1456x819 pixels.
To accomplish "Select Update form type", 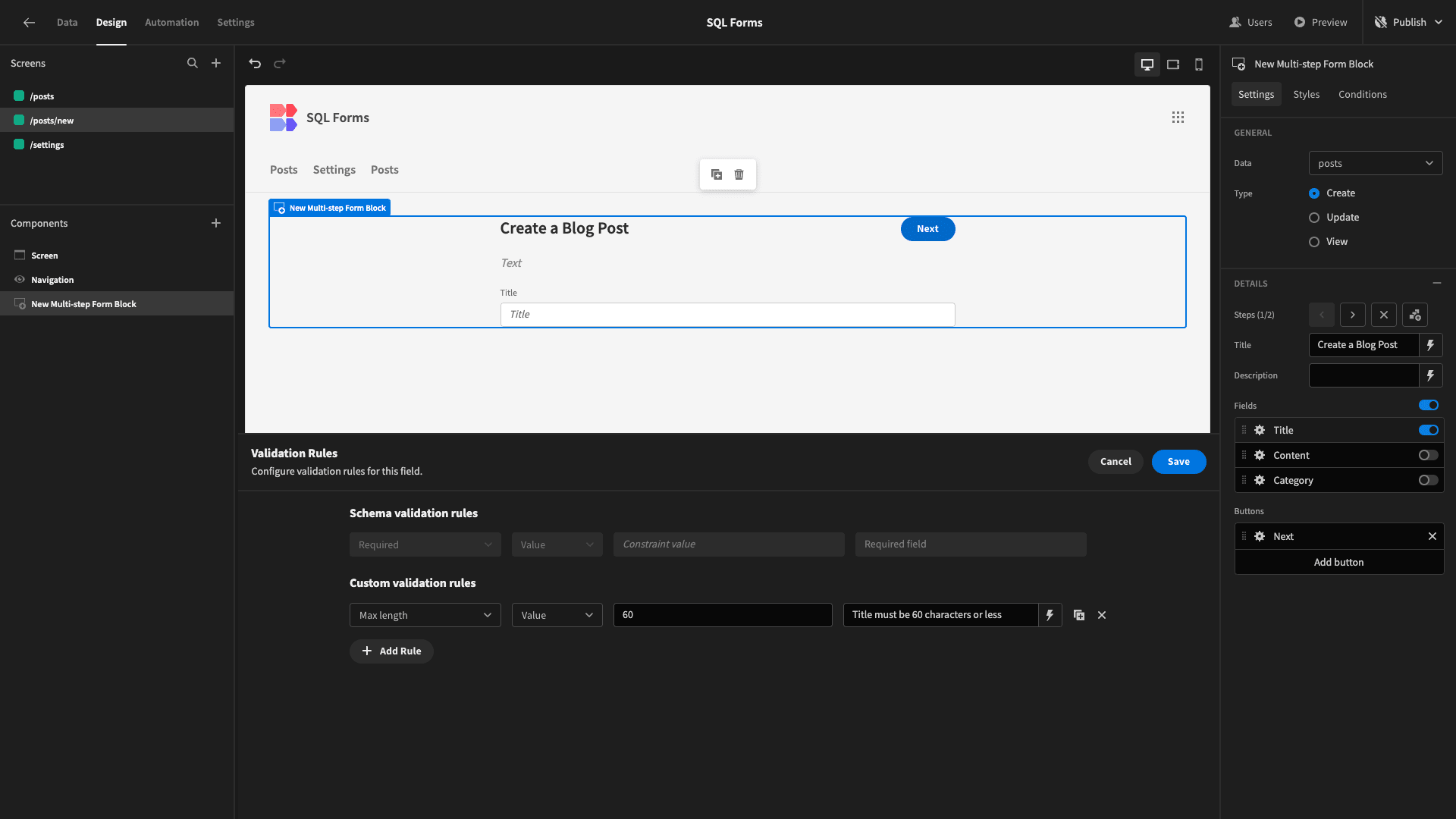I will click(x=1314, y=218).
